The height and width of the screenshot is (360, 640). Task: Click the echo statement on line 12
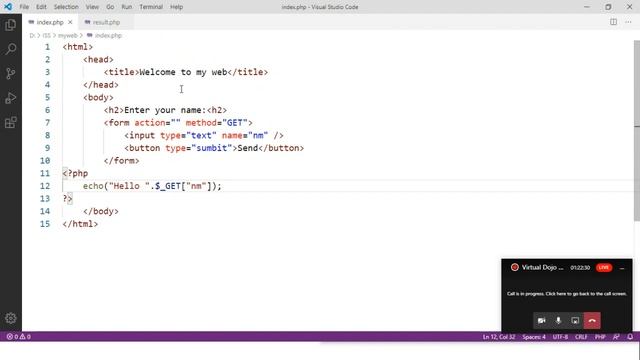tap(152, 186)
